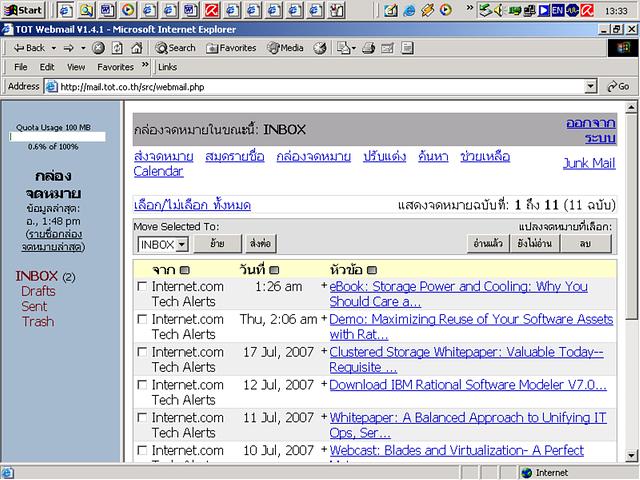Click the ส่งต่อ forward button
Viewport: 640px width, 480px height.
pyautogui.click(x=260, y=244)
